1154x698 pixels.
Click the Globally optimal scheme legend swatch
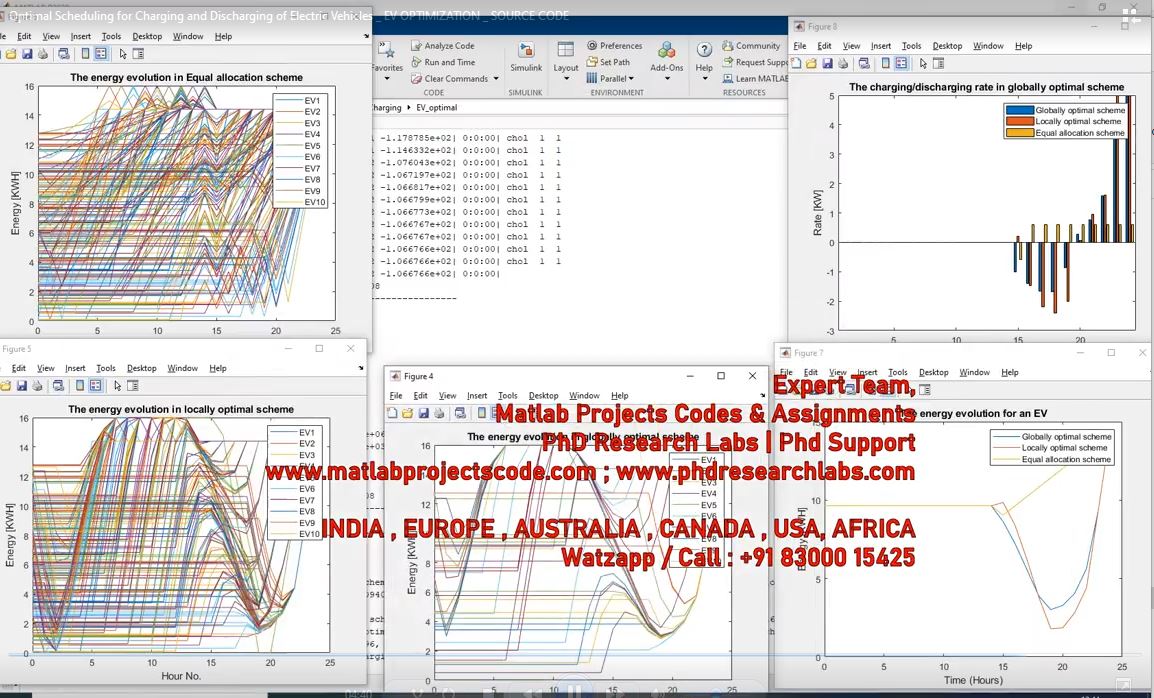coord(1019,110)
